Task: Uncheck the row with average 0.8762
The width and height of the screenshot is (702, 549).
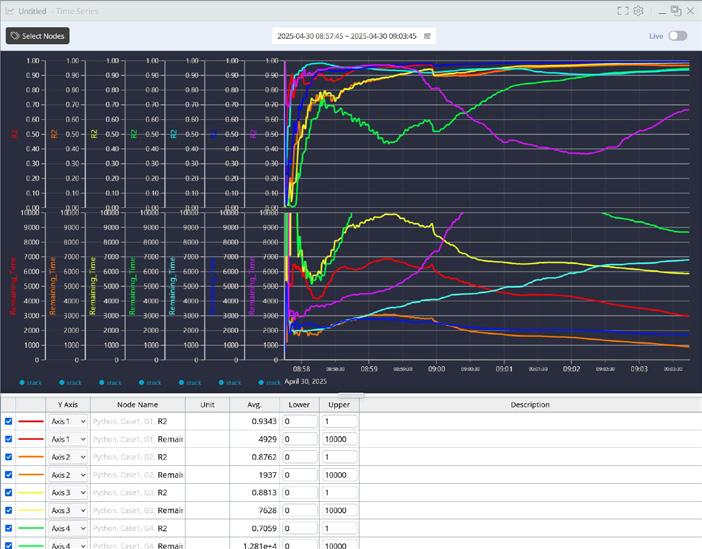Action: point(9,457)
